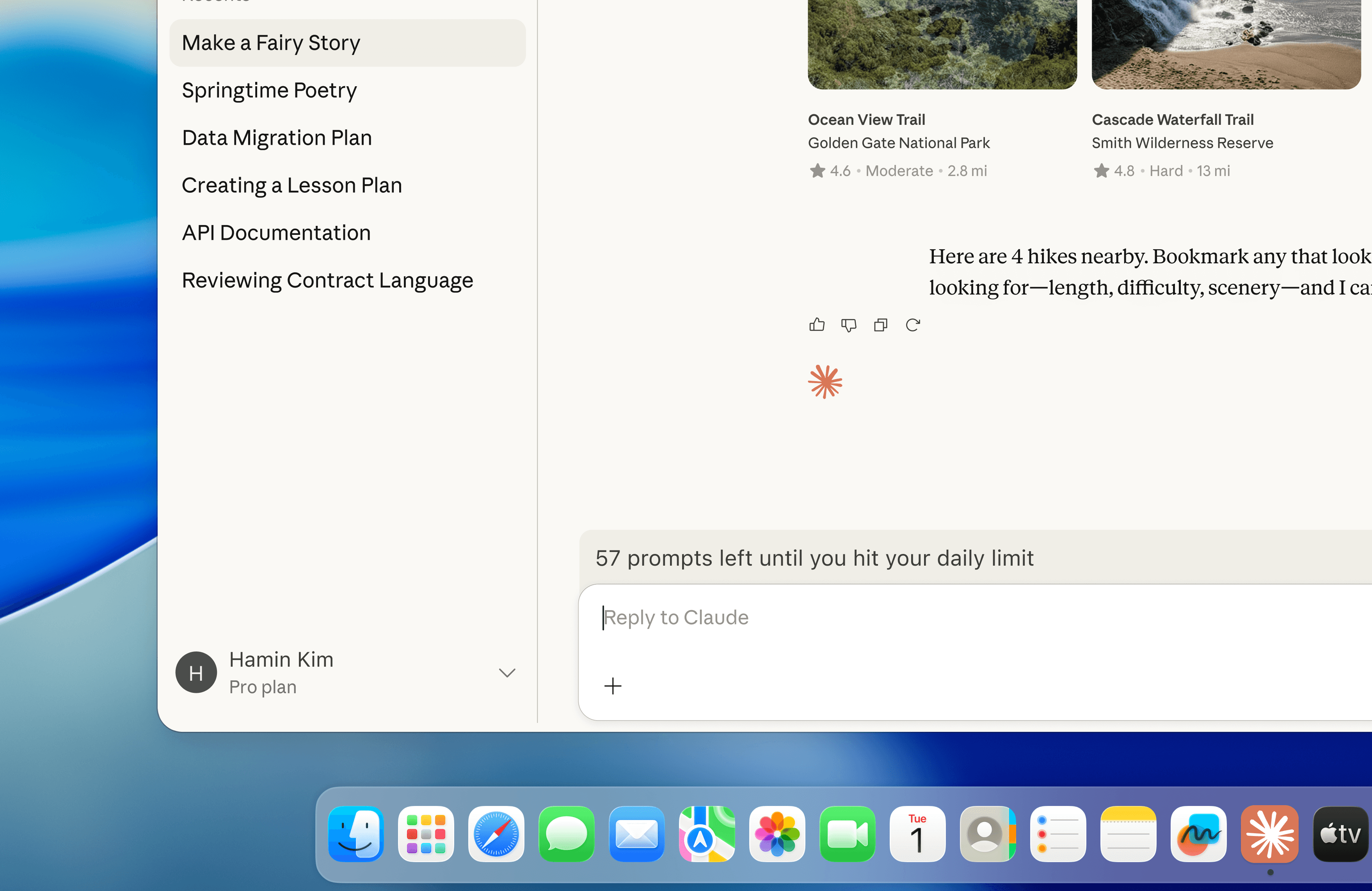1372x891 pixels.
Task: Open Freeform from the dock
Action: 1198,833
